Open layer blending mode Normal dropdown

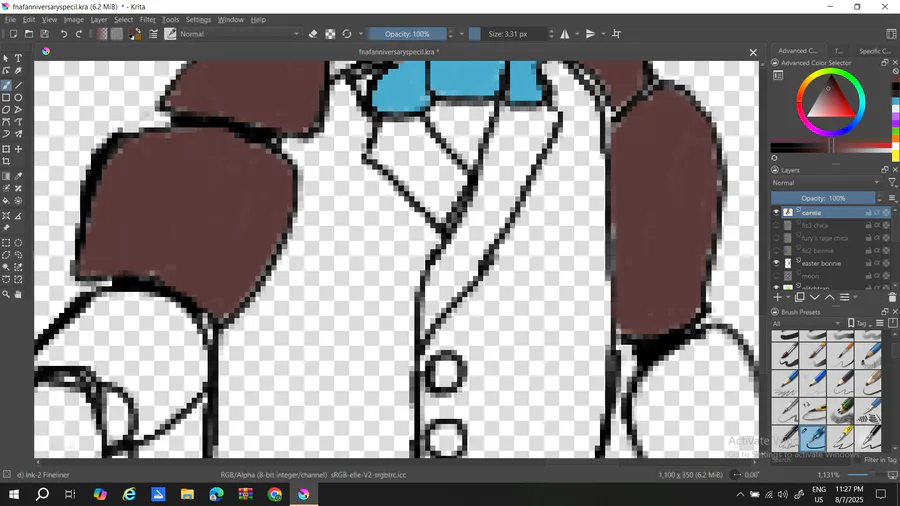click(826, 182)
